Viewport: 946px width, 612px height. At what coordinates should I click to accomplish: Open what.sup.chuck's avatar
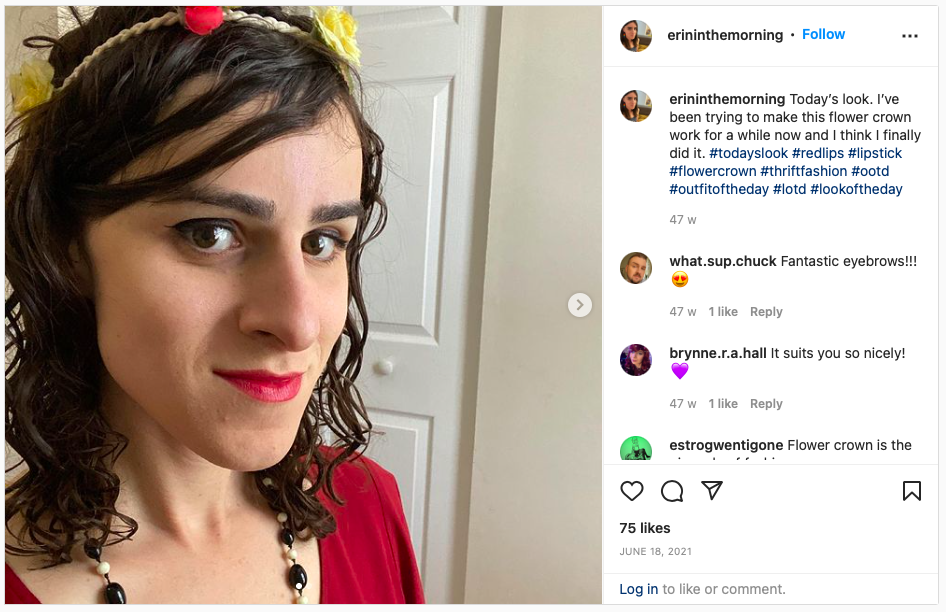pos(636,268)
